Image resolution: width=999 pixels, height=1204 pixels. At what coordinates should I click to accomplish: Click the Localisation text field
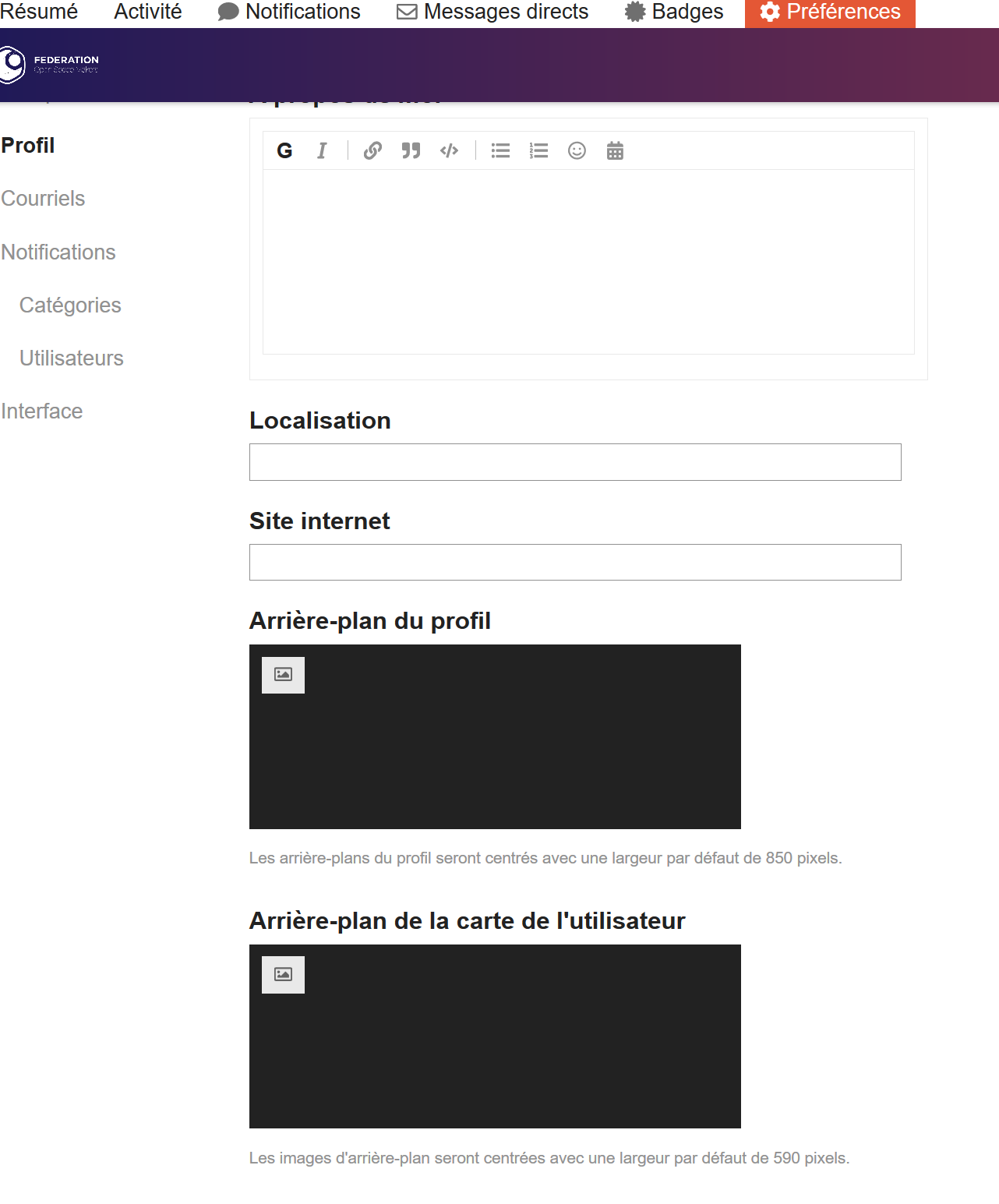[575, 462]
